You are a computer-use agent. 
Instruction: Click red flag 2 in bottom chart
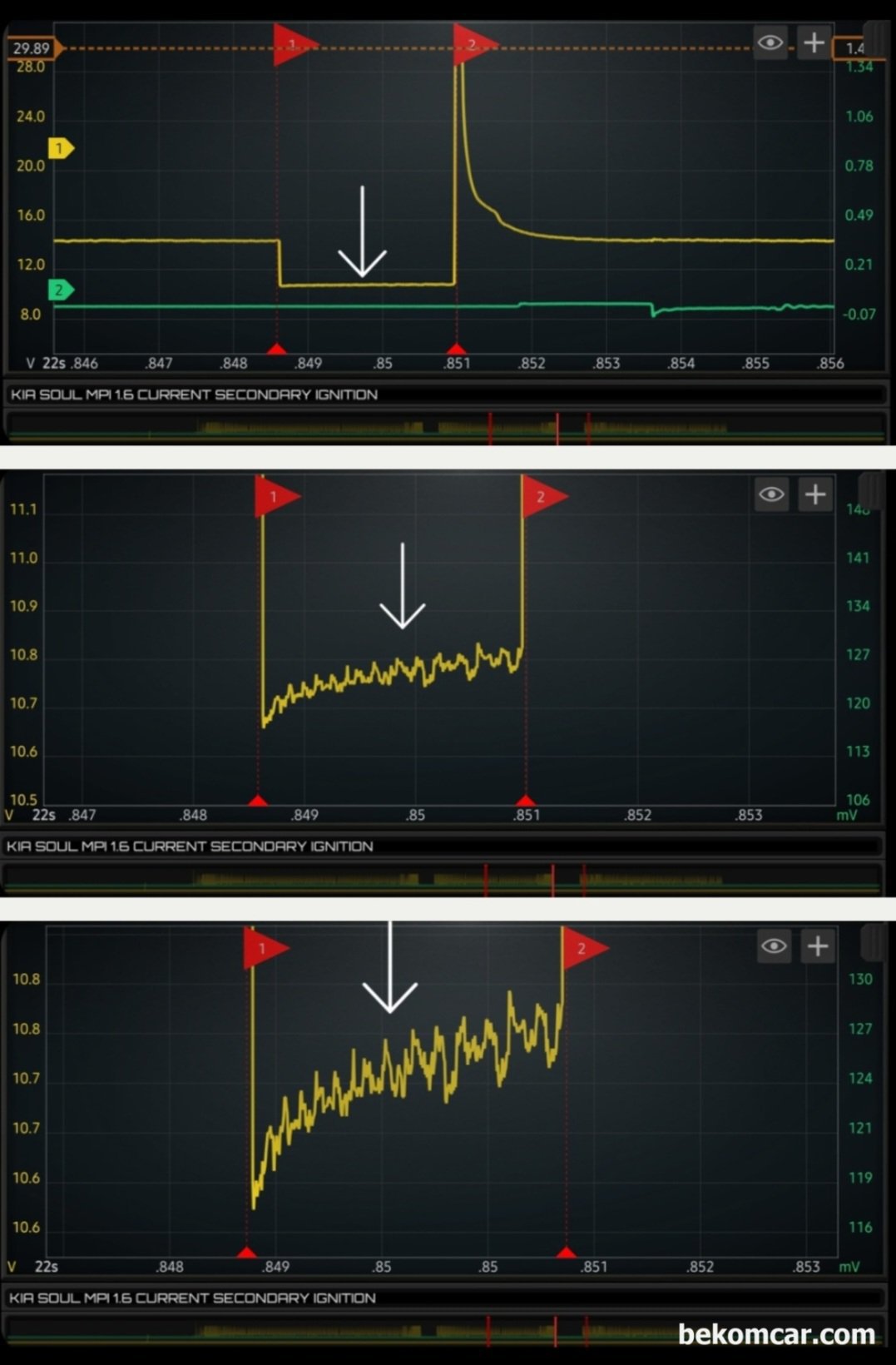click(585, 948)
